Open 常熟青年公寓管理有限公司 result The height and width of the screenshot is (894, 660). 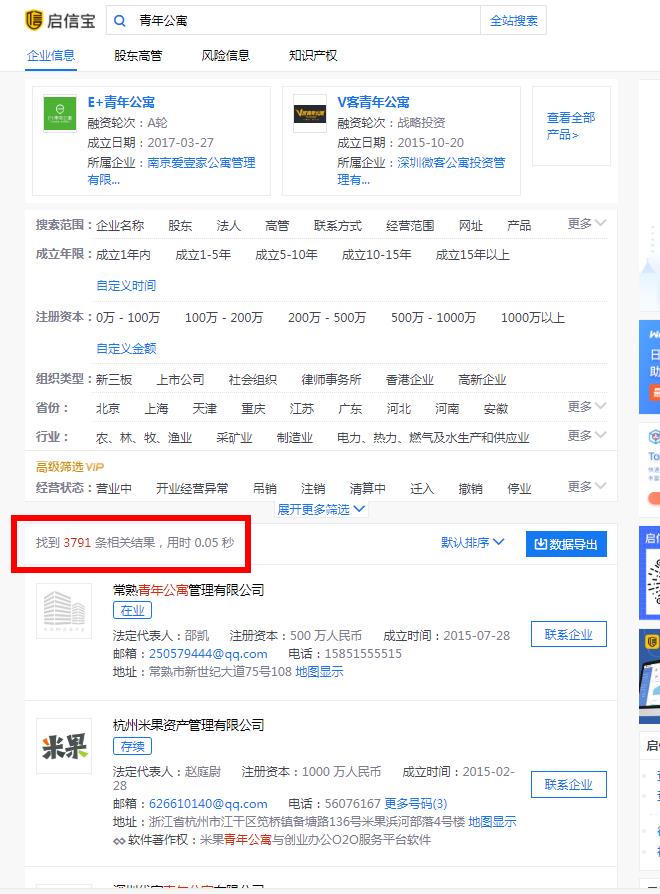click(x=189, y=590)
